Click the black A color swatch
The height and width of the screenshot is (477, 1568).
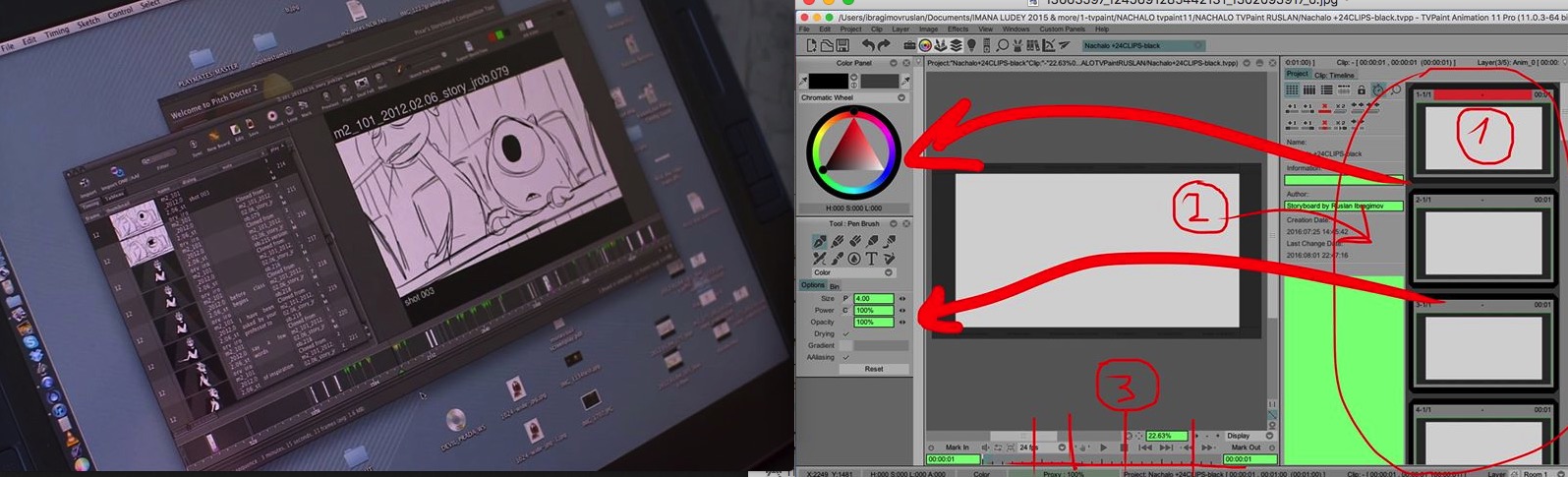click(x=828, y=81)
